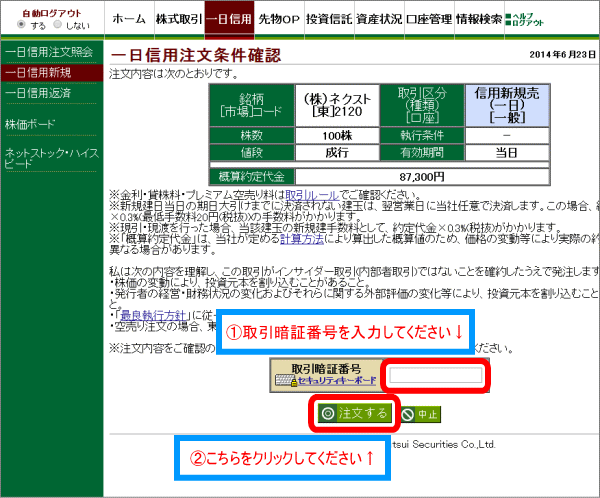
Task: Switch to the 一日信用 tab
Action: [x=230, y=19]
